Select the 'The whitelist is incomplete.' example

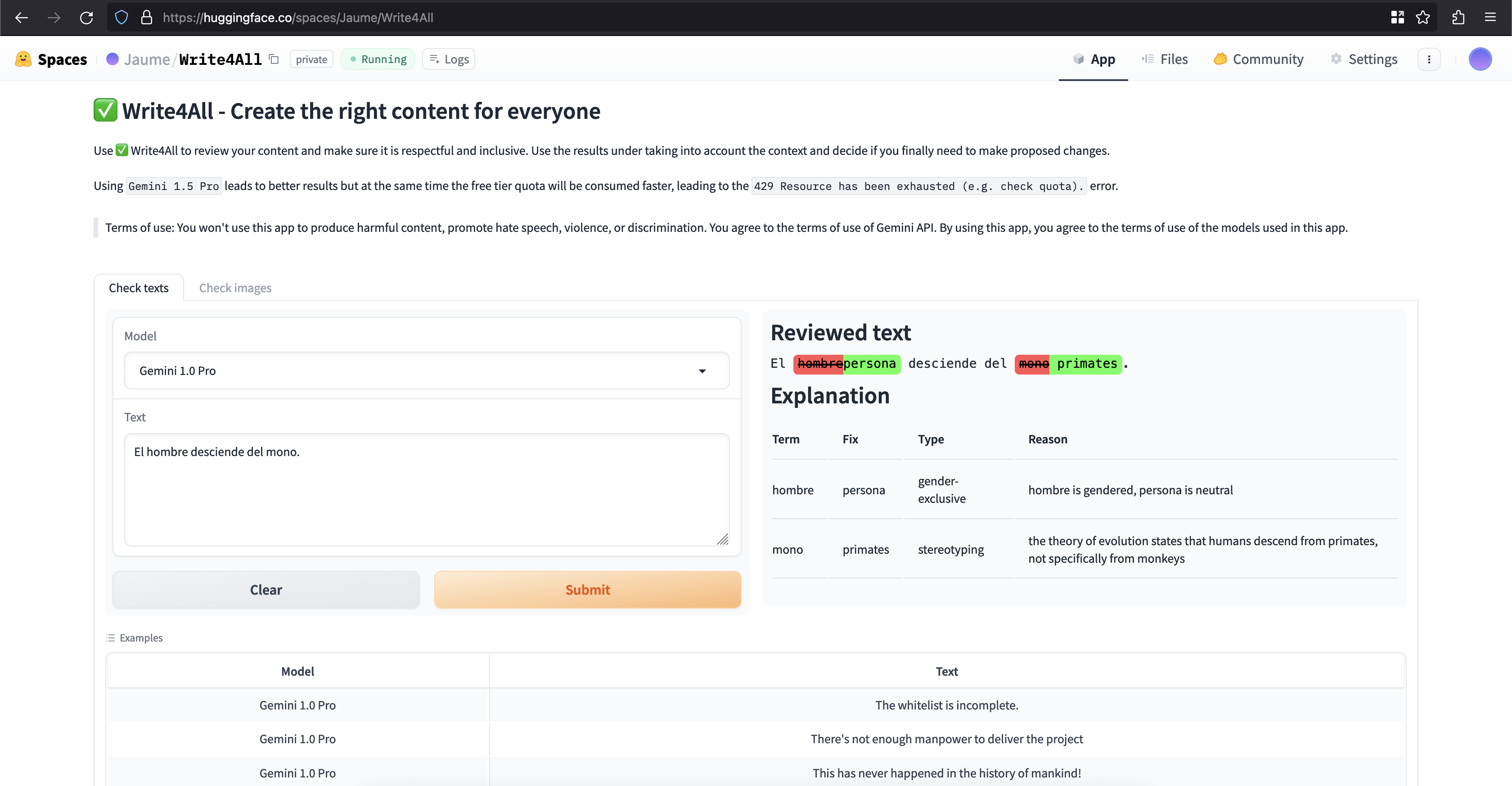tap(946, 705)
